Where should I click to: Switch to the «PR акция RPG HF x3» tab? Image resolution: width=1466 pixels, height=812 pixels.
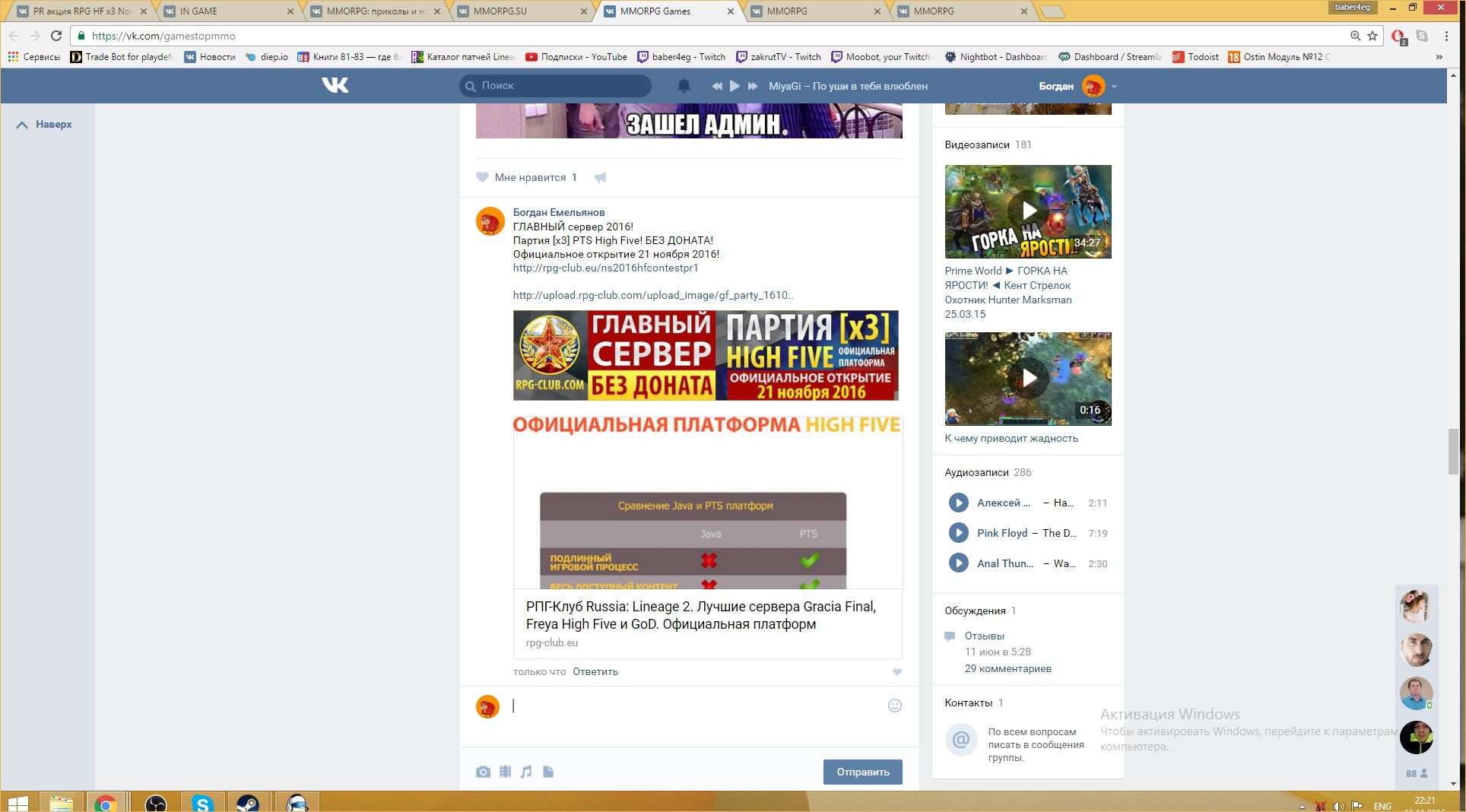pyautogui.click(x=82, y=11)
